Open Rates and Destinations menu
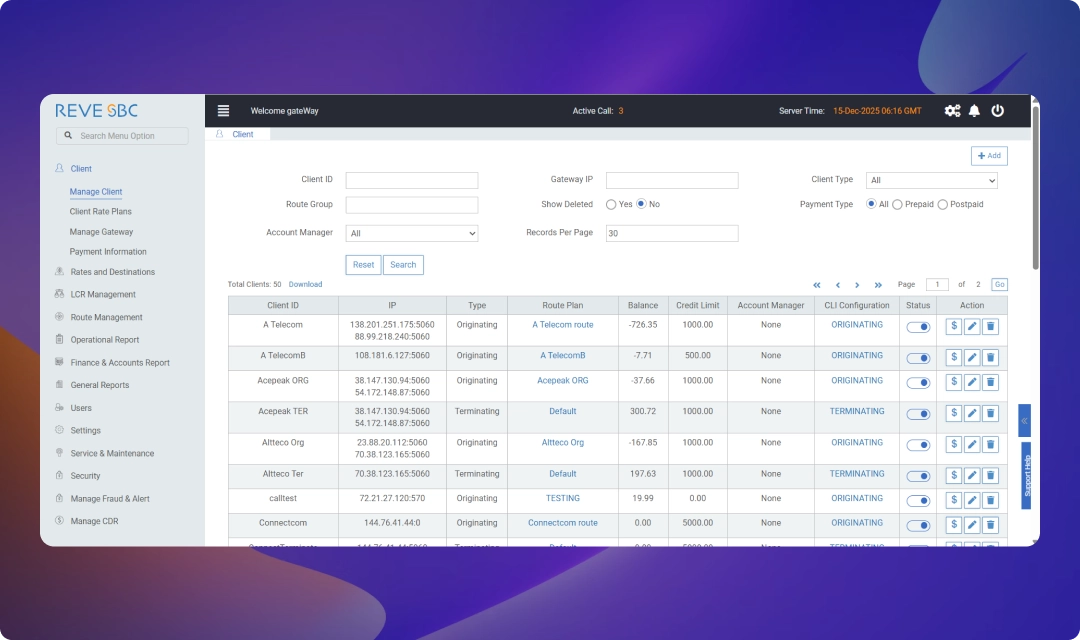 [x=112, y=272]
